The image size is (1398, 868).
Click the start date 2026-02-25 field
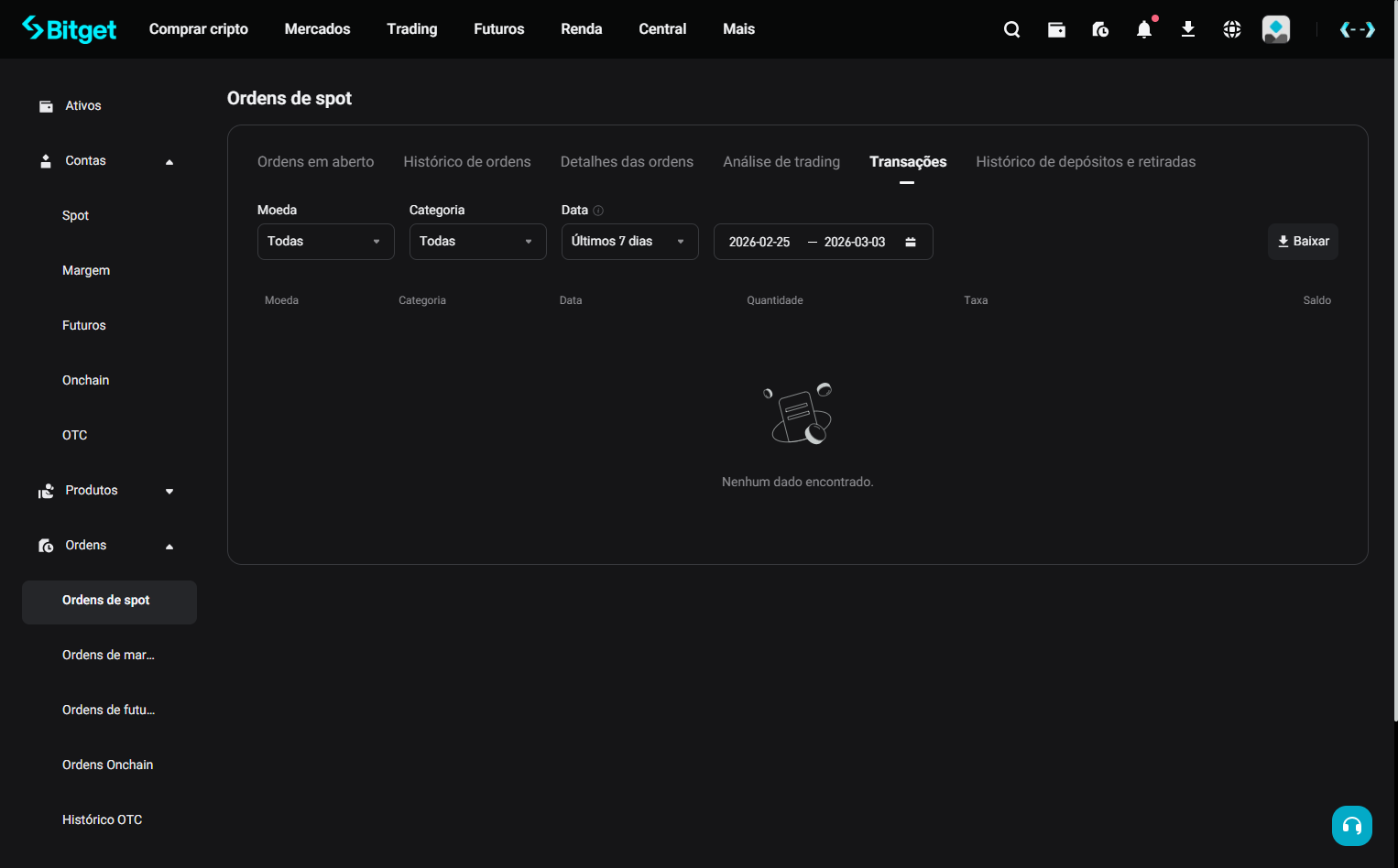tap(759, 242)
